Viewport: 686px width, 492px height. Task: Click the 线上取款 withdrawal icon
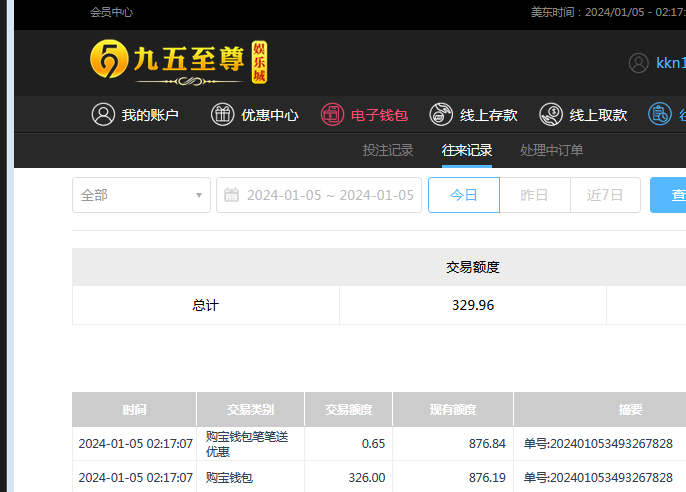tap(551, 115)
